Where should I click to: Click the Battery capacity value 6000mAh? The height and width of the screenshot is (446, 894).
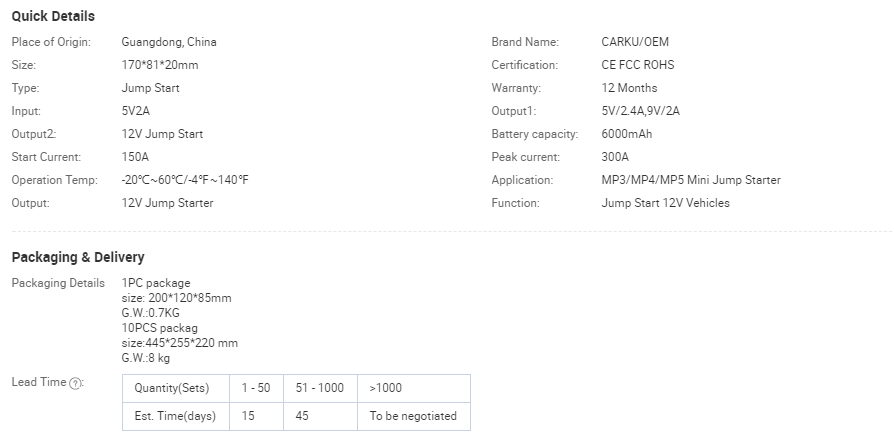click(x=627, y=134)
